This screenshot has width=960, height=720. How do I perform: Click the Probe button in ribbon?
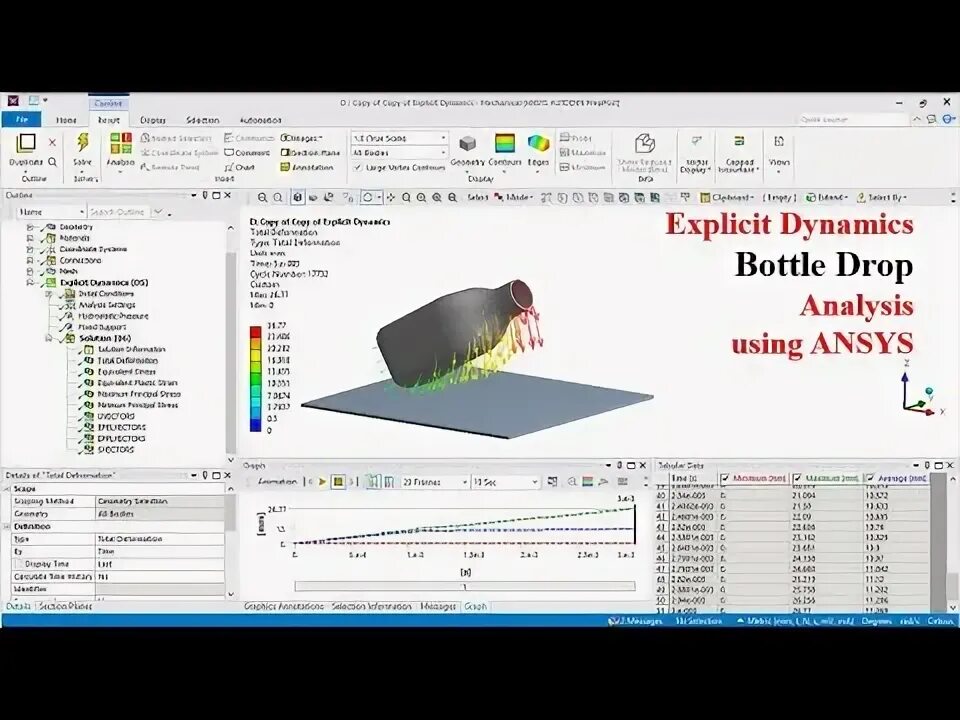(x=576, y=138)
